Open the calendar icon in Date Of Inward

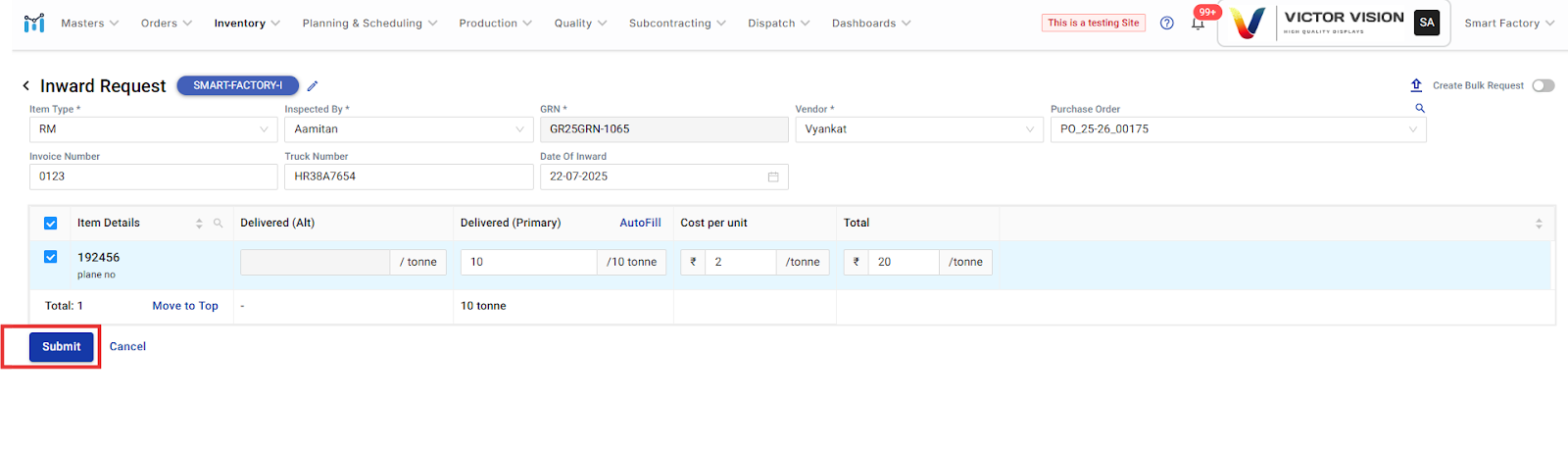[x=773, y=176]
